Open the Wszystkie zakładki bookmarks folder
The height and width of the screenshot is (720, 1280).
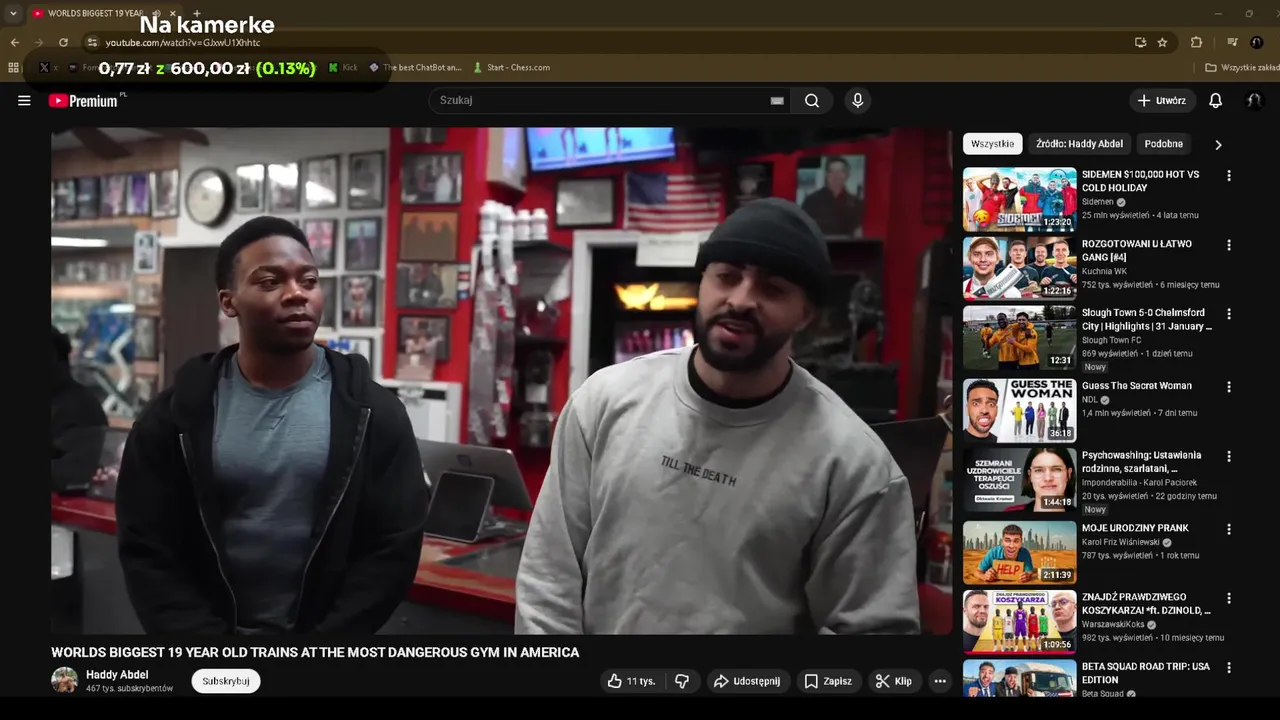pyautogui.click(x=1242, y=67)
